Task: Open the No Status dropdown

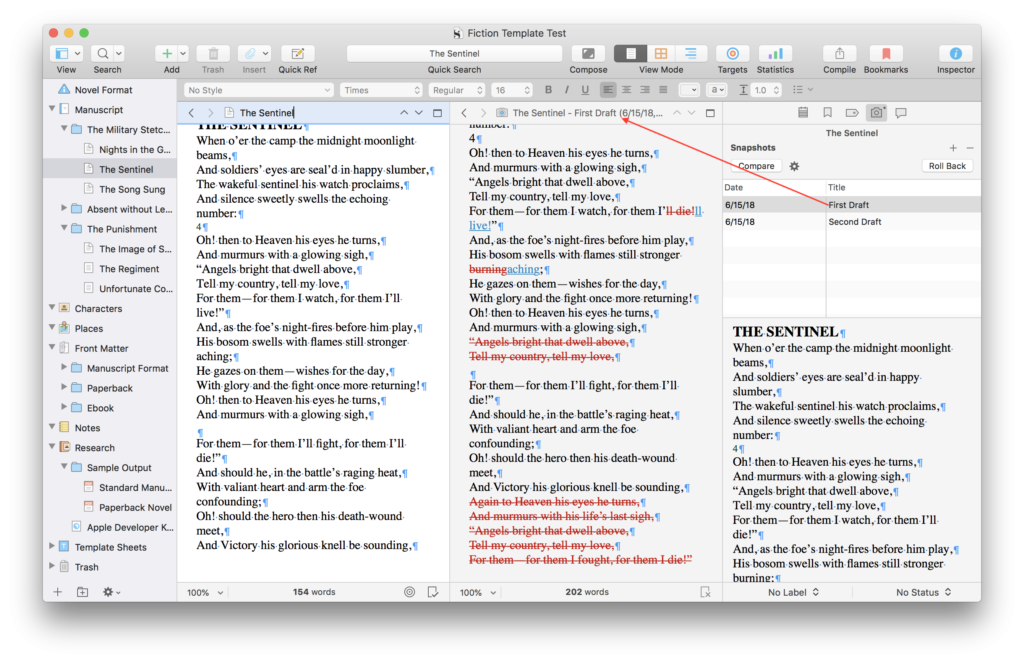Action: click(923, 592)
